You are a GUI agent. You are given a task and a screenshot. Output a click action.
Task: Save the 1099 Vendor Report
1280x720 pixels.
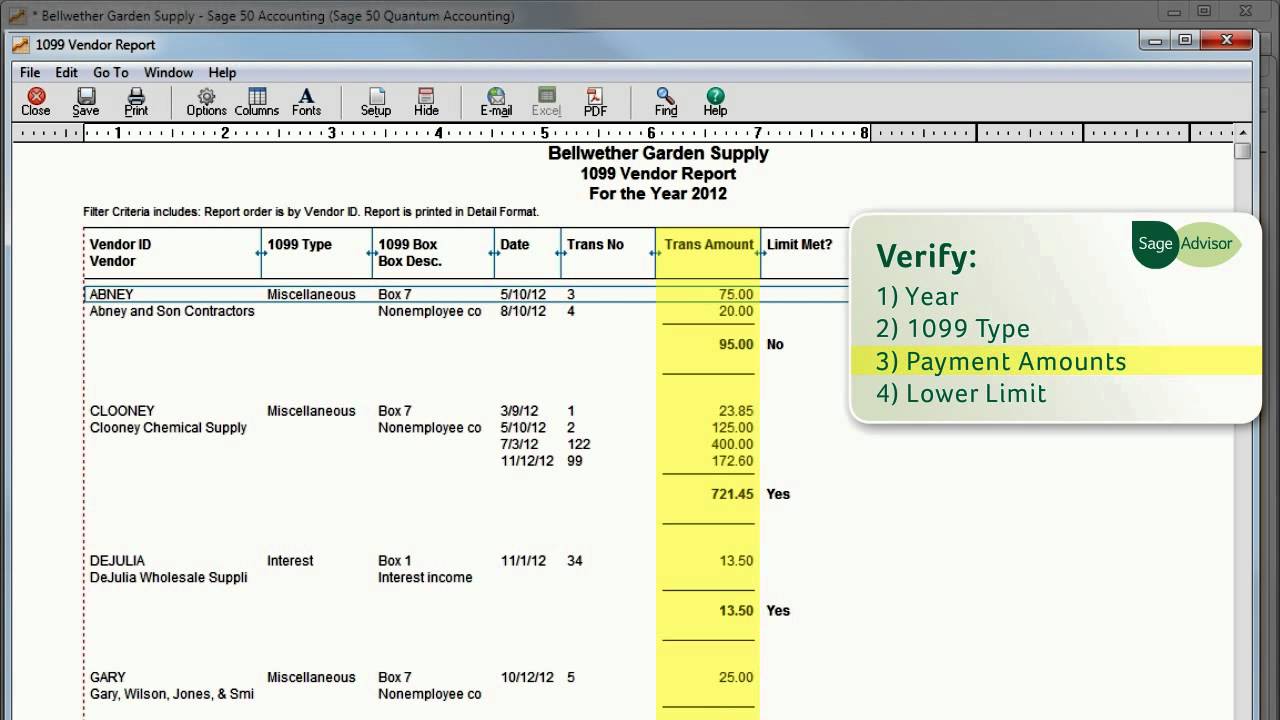85,100
